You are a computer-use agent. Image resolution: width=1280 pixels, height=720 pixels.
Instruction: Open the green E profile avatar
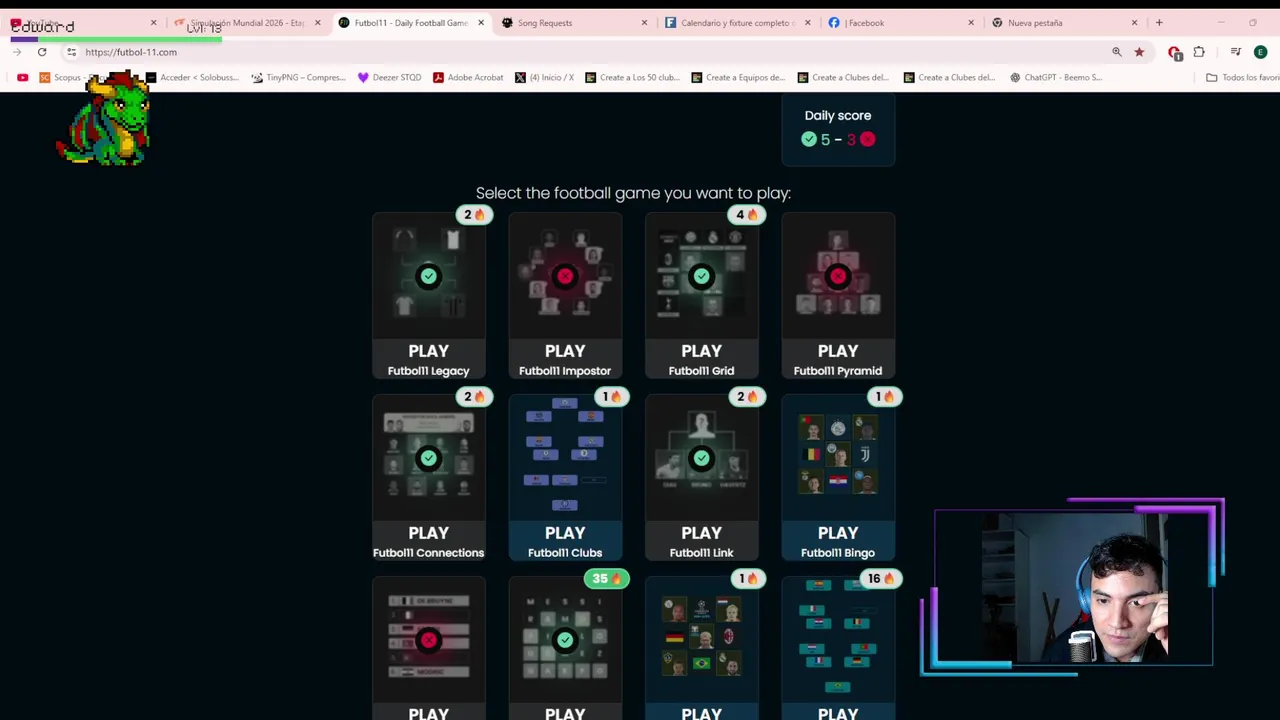1260,52
